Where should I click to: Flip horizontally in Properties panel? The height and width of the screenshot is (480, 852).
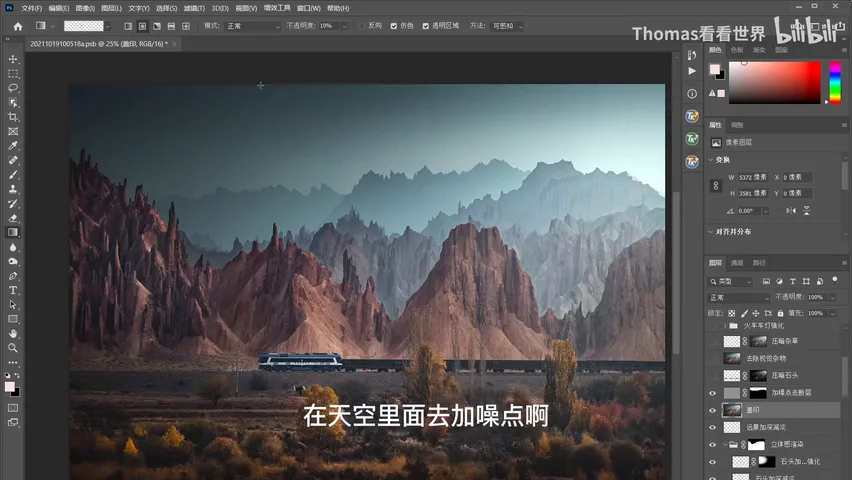791,211
